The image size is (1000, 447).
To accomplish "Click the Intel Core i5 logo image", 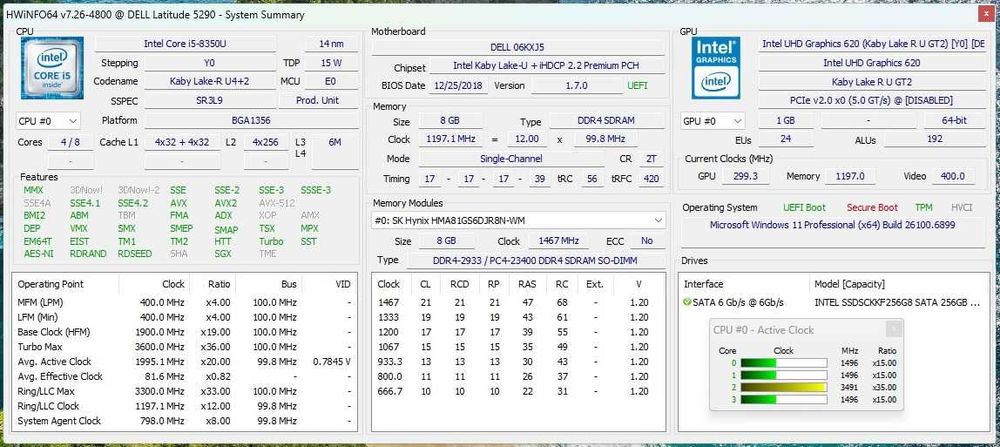I will point(52,68).
